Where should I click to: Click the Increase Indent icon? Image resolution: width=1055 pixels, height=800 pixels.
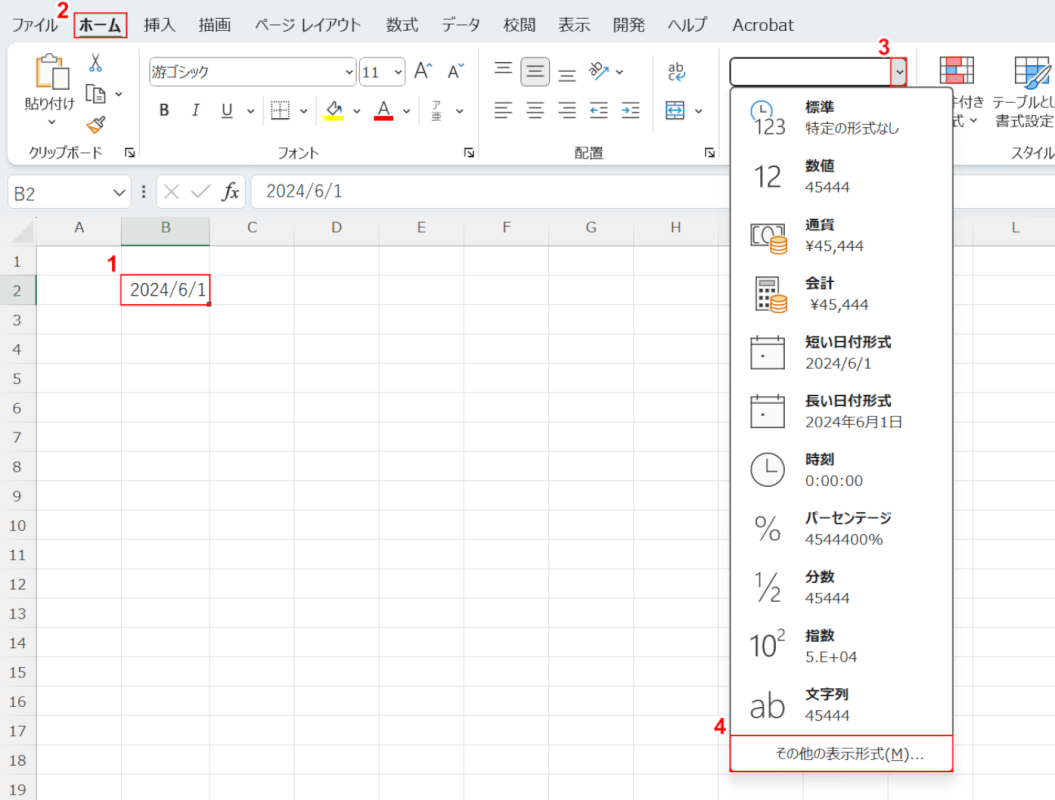click(x=630, y=110)
